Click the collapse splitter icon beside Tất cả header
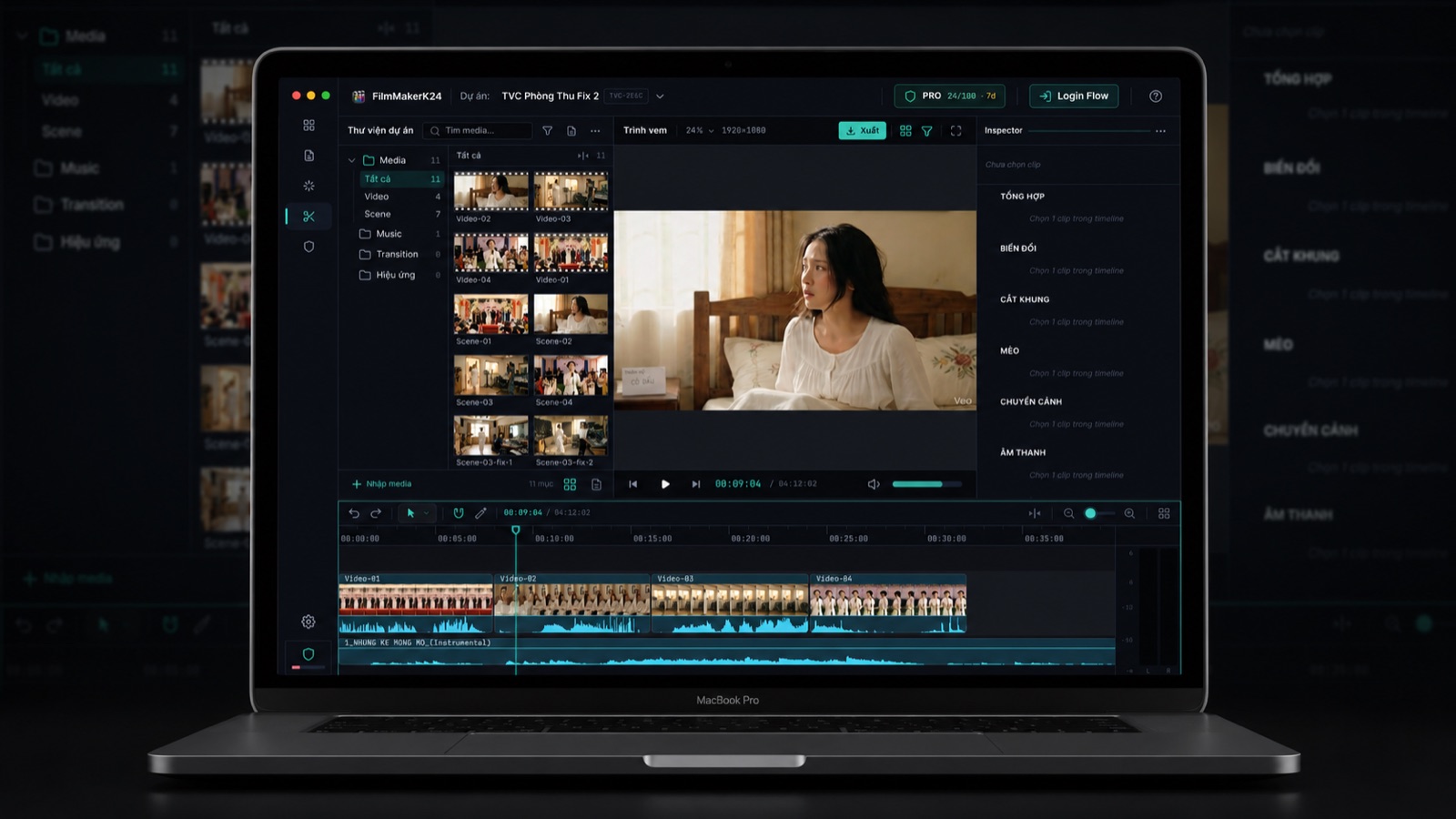The image size is (1456, 819). 583,156
